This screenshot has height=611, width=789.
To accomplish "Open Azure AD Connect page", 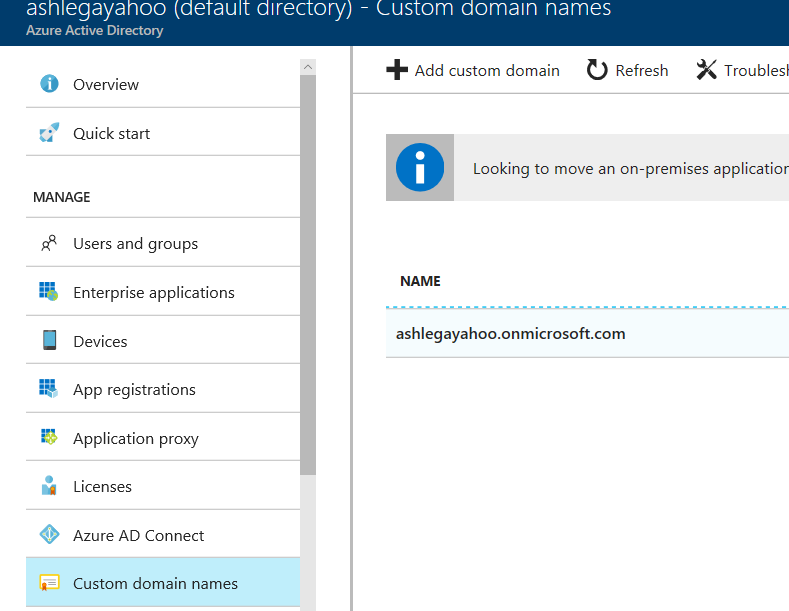I will [138, 535].
